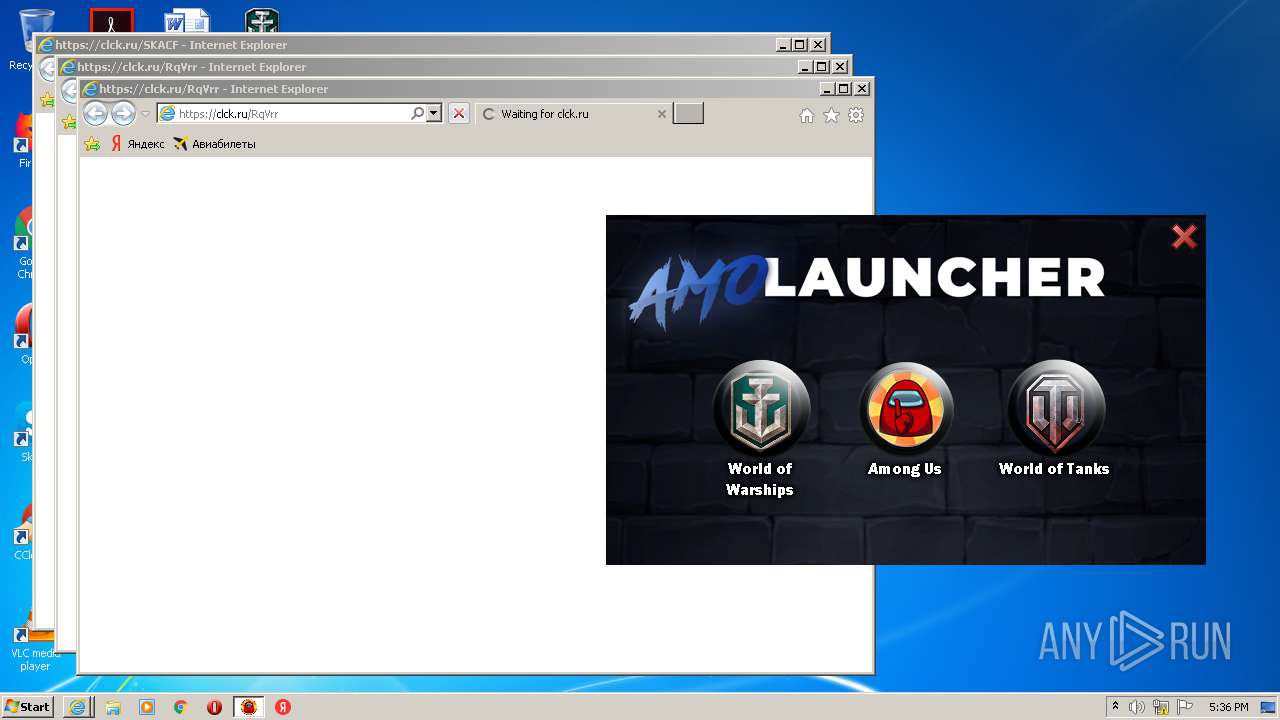Screen dimensions: 1280x720
Task: Open Google Chrome from the taskbar
Action: (x=181, y=707)
